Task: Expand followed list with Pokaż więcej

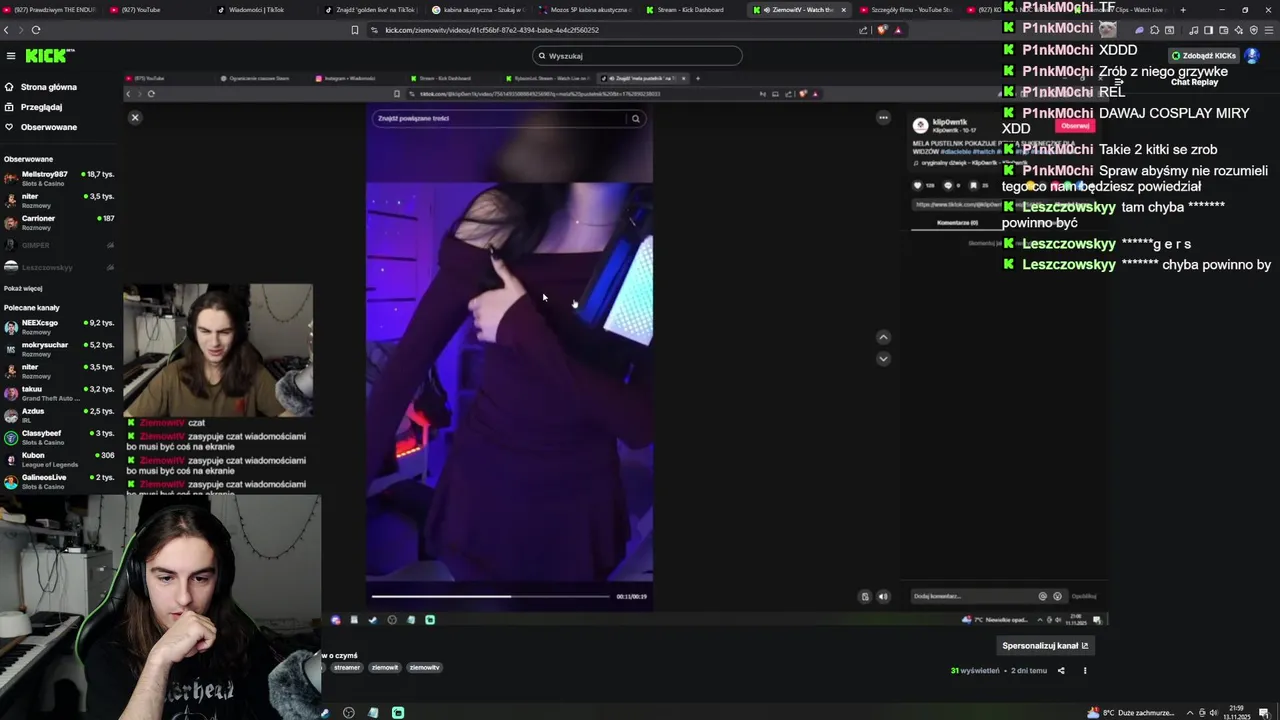Action: [23, 288]
